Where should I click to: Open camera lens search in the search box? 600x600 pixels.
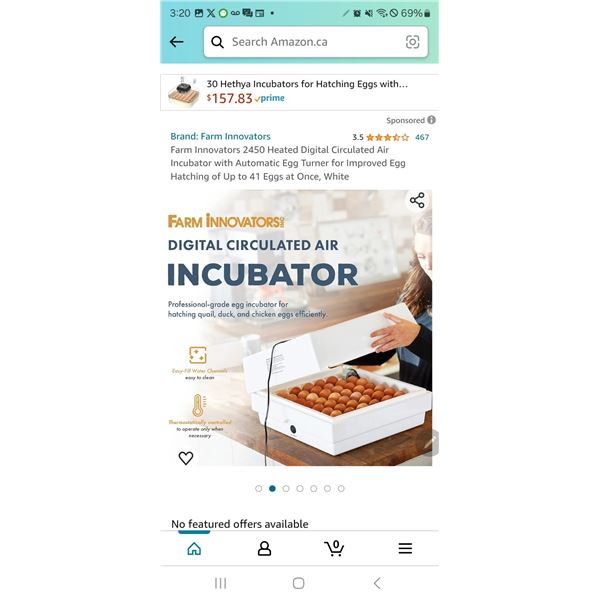point(412,42)
